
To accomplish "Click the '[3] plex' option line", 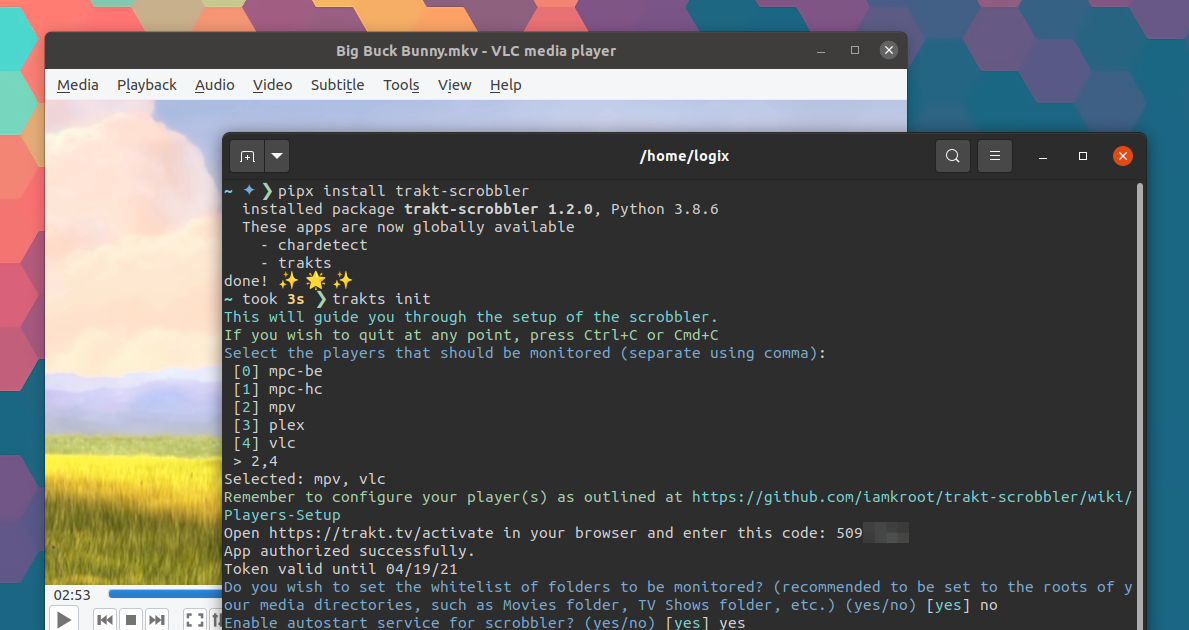I will click(x=268, y=425).
